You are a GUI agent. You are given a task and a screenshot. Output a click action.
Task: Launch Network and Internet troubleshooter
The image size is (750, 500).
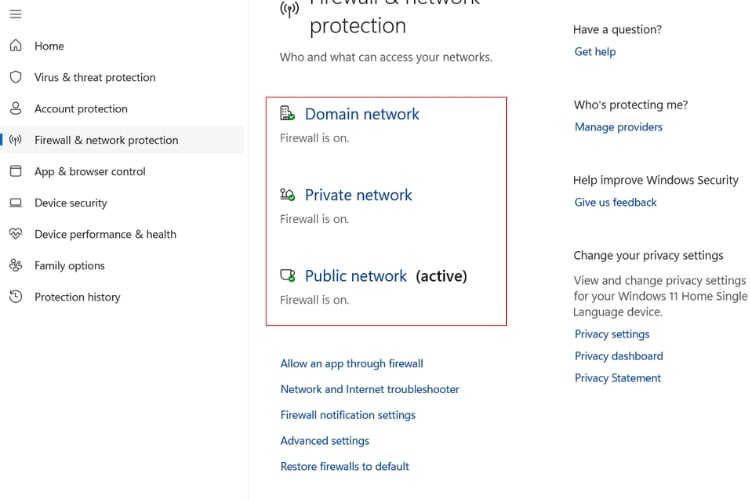[x=370, y=389]
